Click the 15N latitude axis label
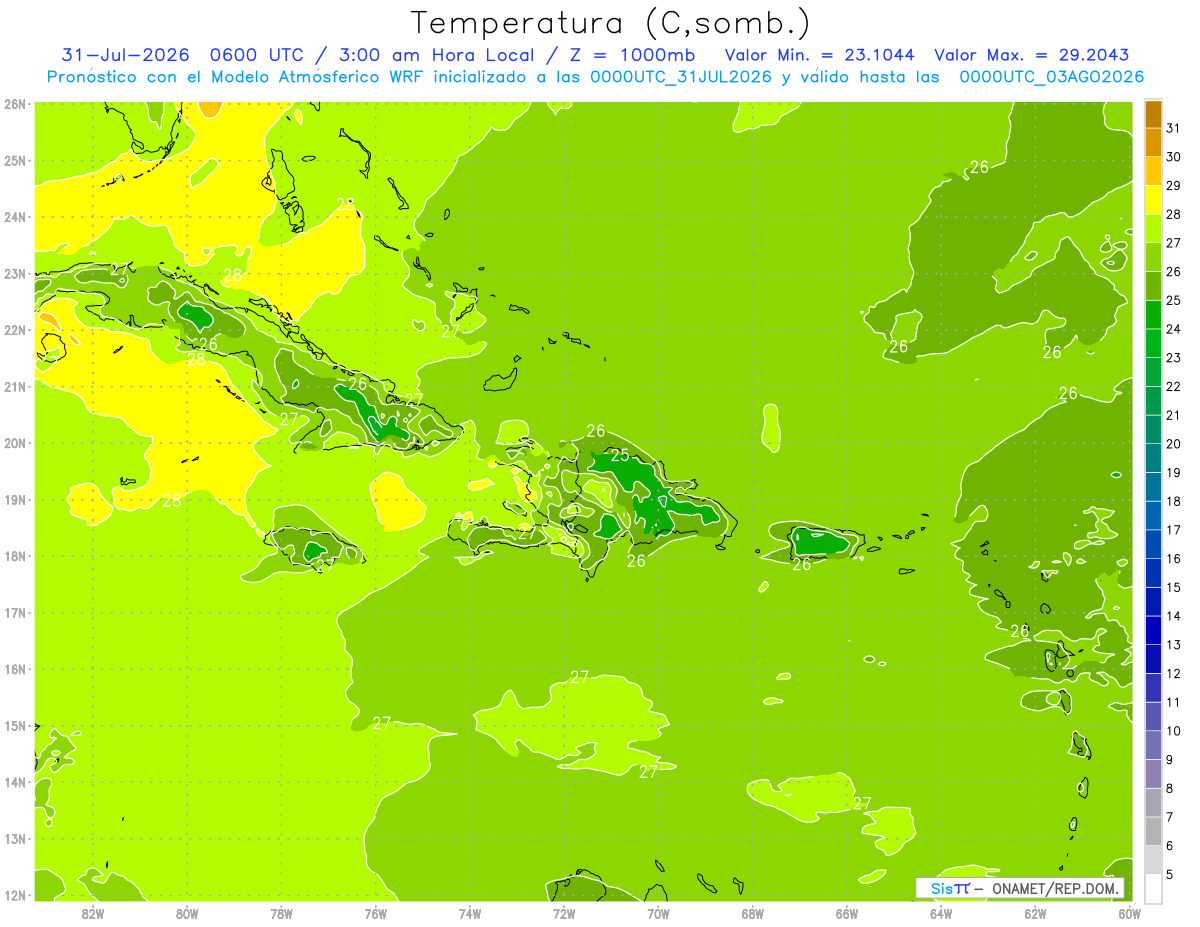This screenshot has width=1200, height=927. (15, 726)
